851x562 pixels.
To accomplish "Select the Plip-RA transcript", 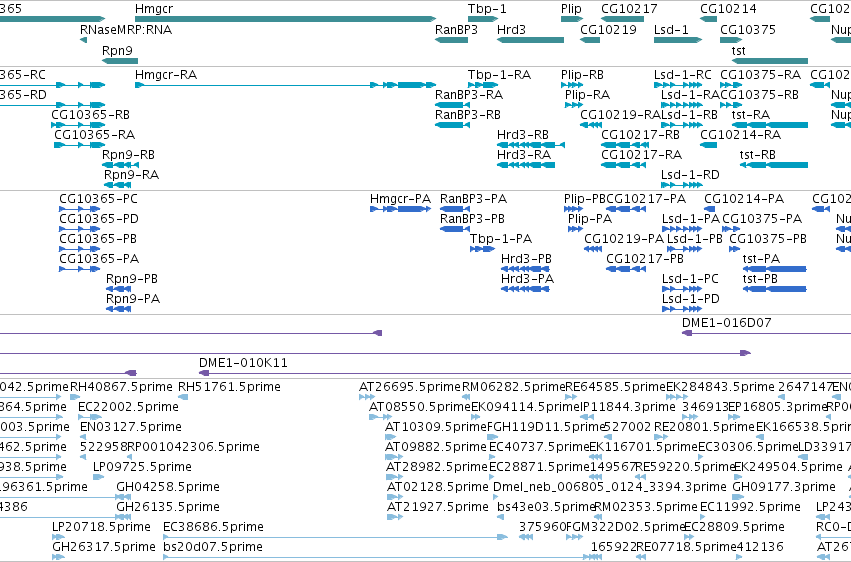I will [x=574, y=105].
